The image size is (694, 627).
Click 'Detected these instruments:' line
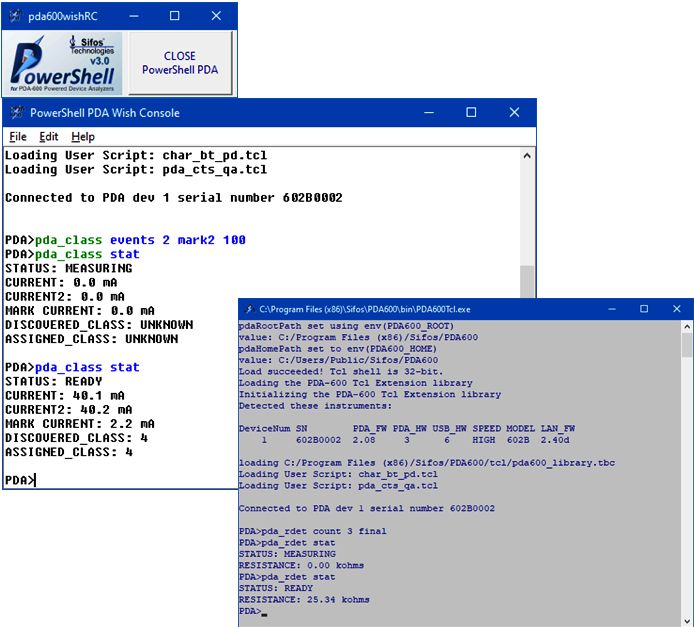click(315, 406)
